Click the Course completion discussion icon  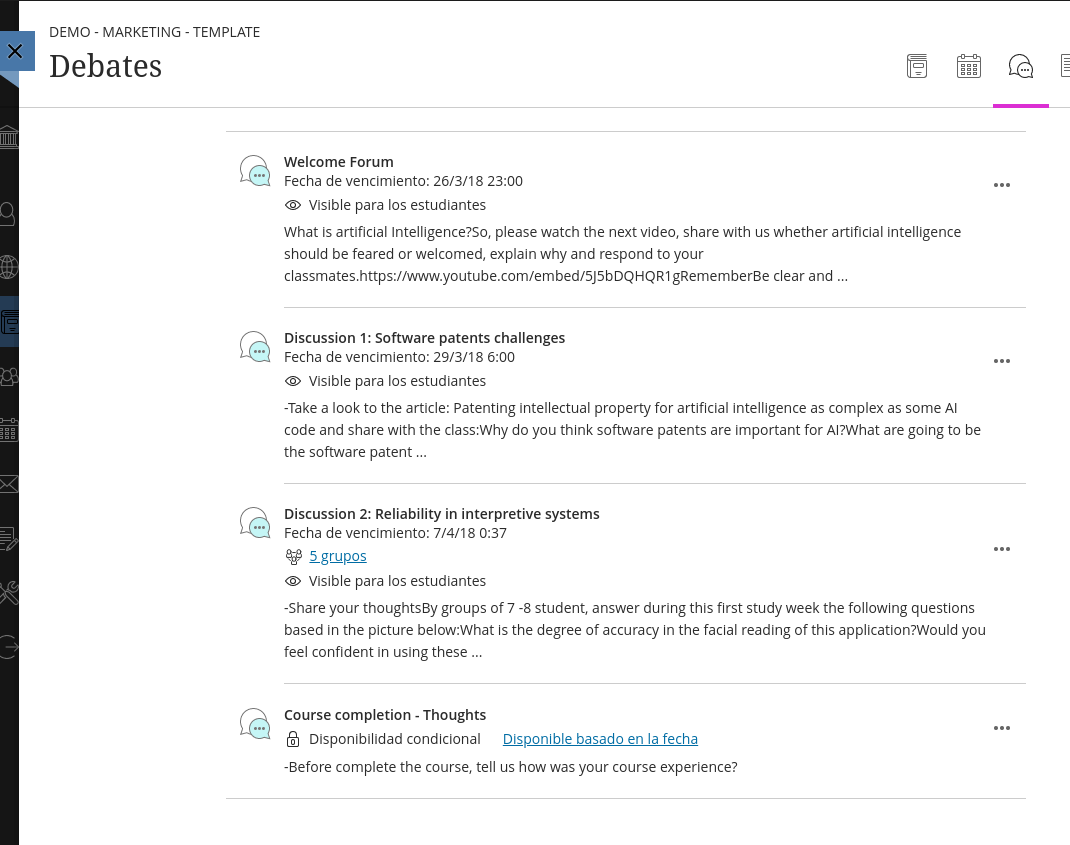(x=255, y=724)
